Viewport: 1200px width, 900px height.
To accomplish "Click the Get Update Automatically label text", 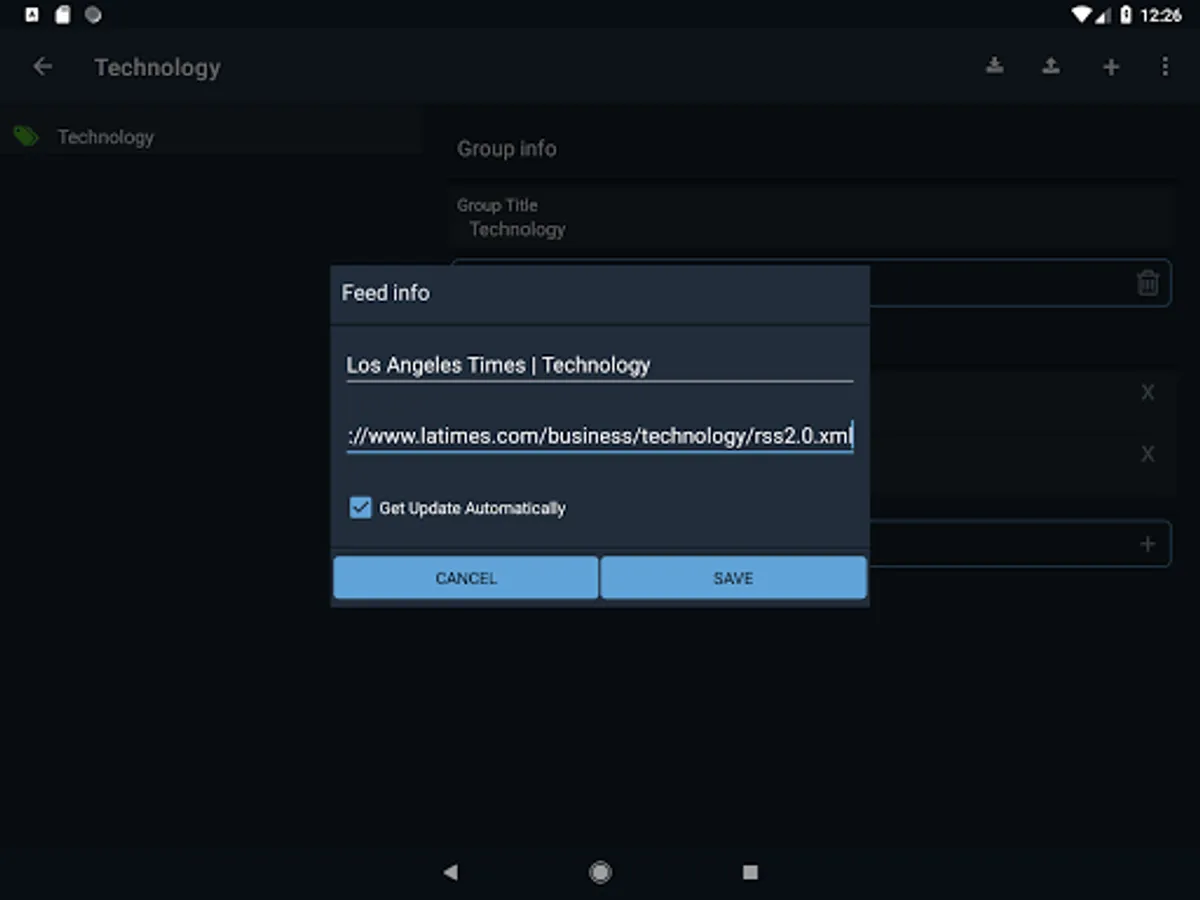I will 472,508.
